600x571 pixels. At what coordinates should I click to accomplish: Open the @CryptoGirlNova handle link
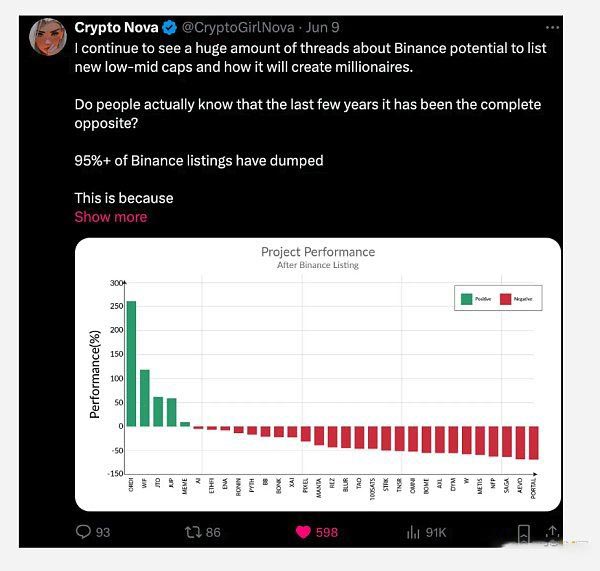click(238, 28)
